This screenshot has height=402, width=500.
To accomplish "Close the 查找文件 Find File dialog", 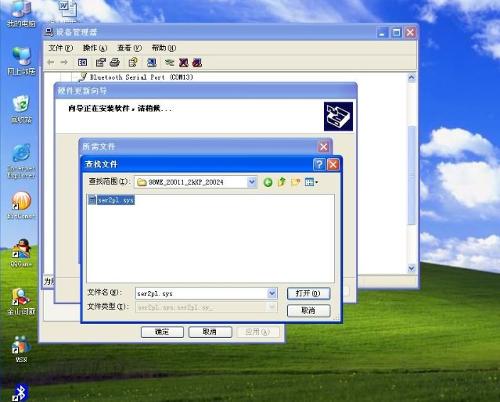I will point(333,164).
